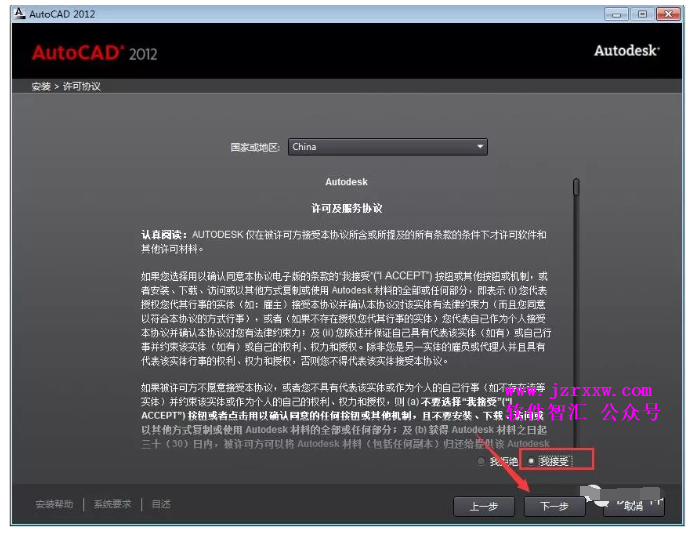This screenshot has width=688, height=534.
Task: Click the 许可及服务协议 agreement heading
Action: [x=347, y=208]
